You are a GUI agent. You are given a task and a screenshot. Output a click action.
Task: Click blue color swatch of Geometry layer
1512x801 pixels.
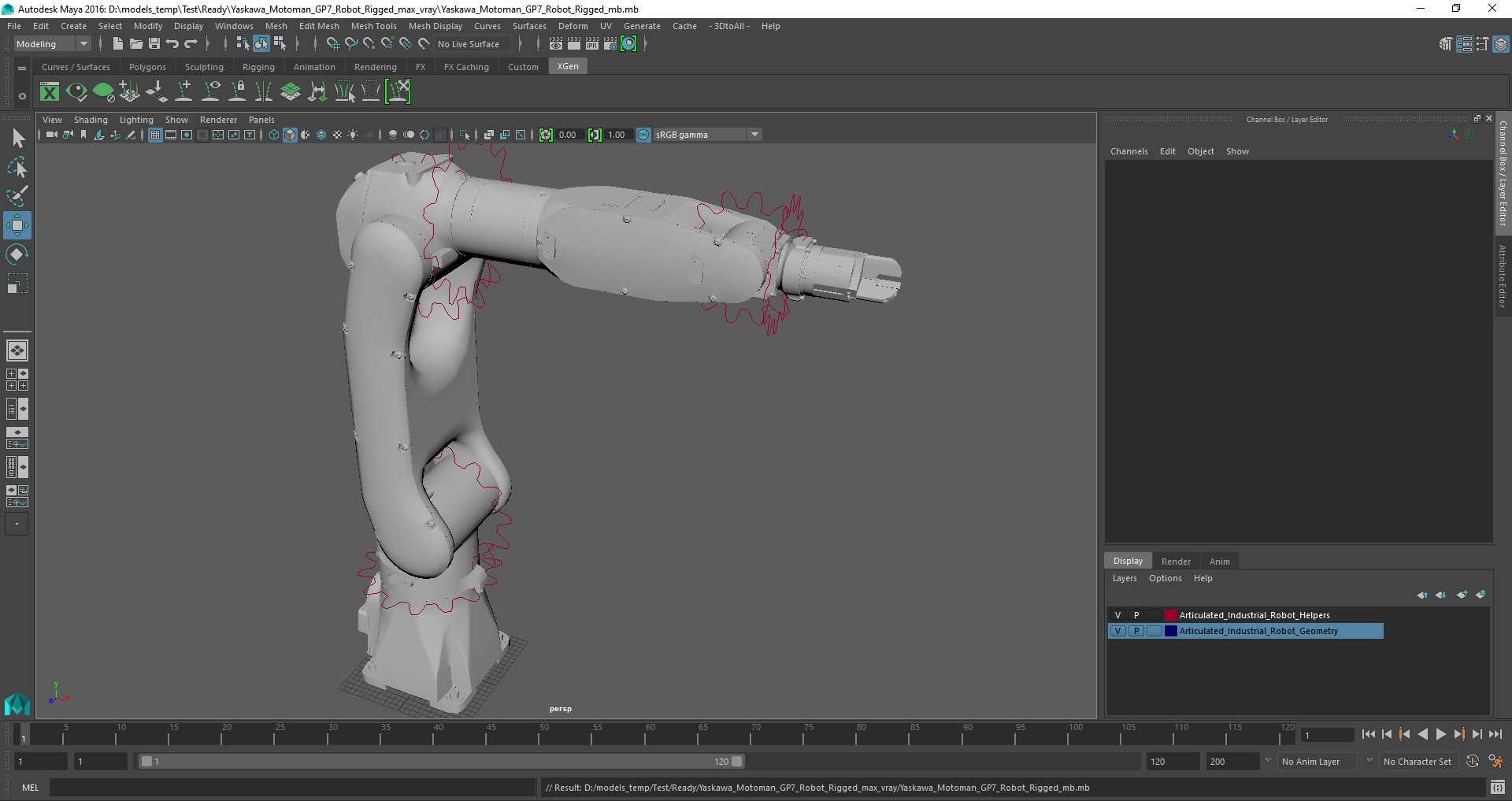[1171, 631]
